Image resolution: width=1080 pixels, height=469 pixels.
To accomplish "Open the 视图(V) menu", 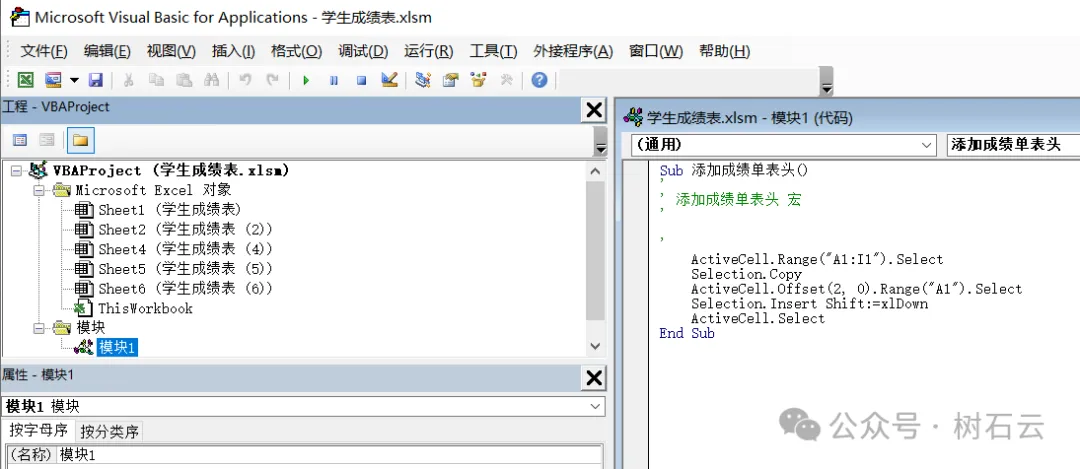I will click(x=171, y=51).
